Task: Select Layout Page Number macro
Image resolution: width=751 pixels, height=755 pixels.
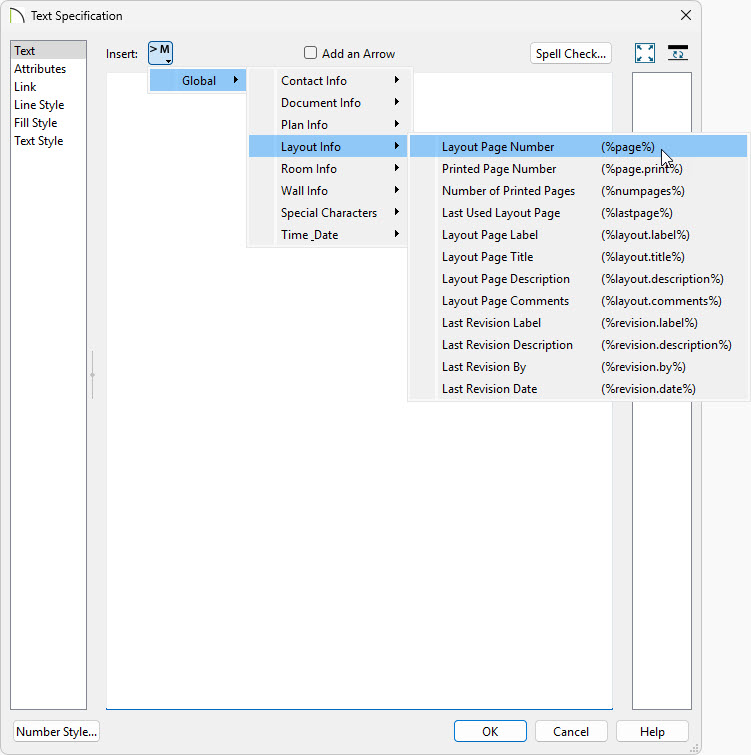Action: pyautogui.click(x=498, y=147)
